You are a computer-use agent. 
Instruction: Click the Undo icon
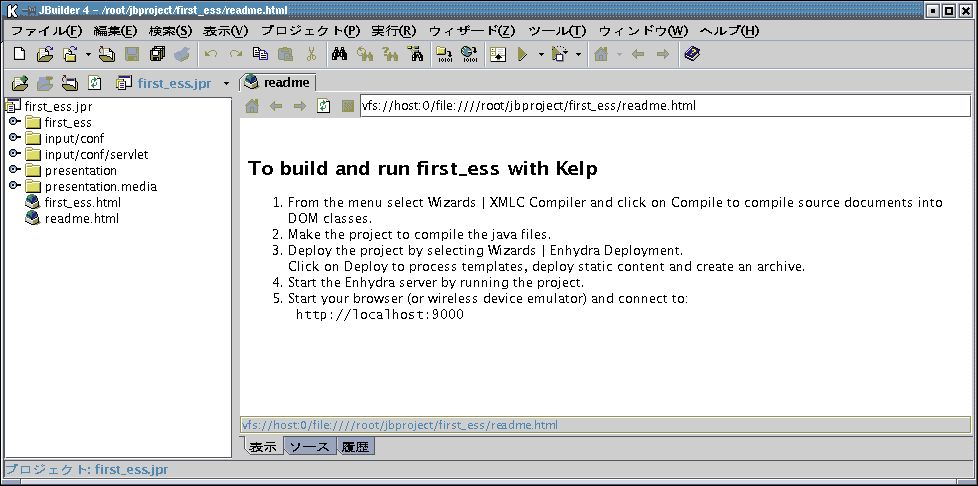(211, 55)
